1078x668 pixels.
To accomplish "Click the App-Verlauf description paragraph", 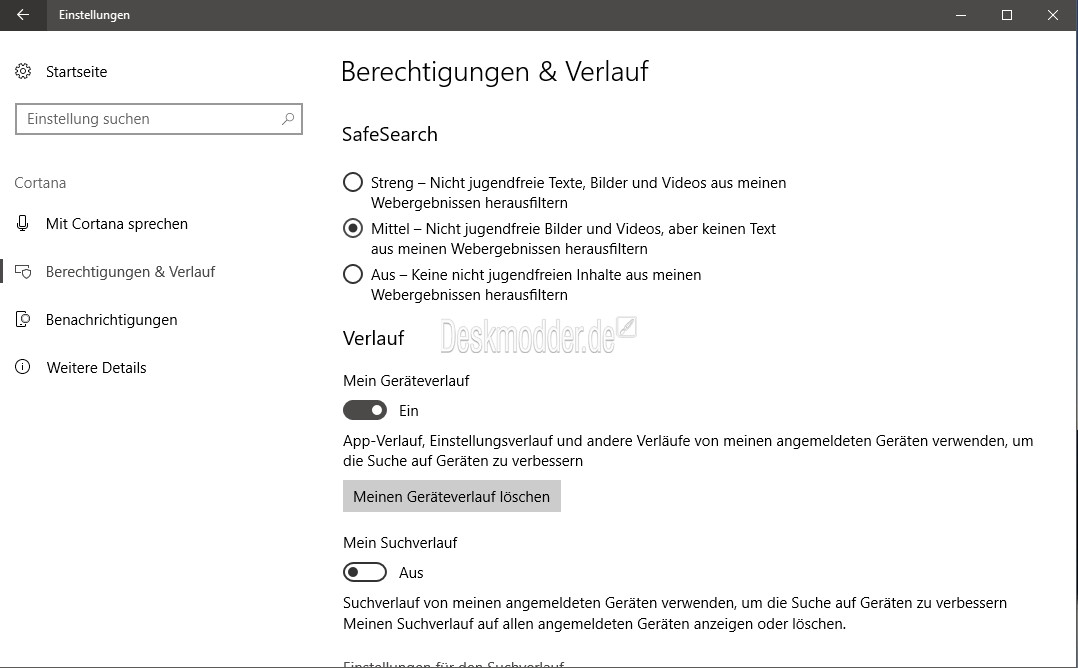I will pos(688,451).
